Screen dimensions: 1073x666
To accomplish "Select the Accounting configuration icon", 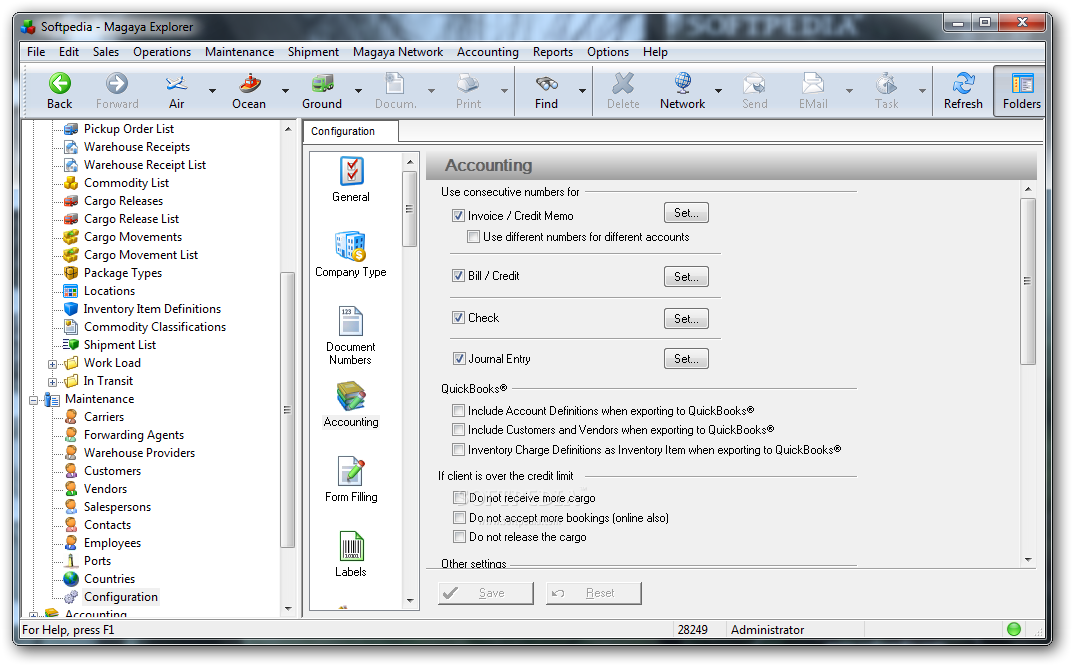I will (x=351, y=396).
